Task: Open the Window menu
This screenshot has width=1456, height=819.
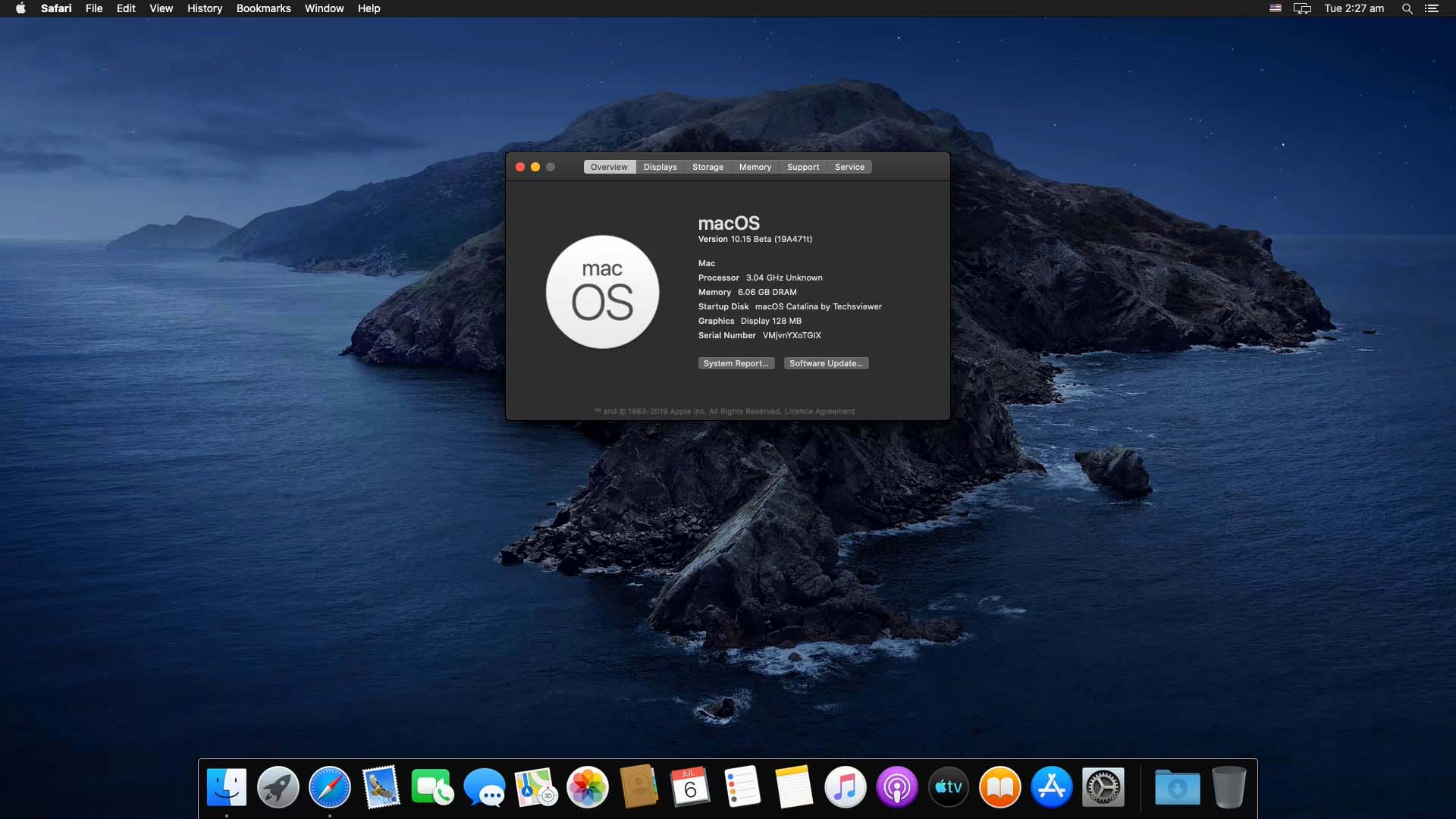Action: [324, 8]
